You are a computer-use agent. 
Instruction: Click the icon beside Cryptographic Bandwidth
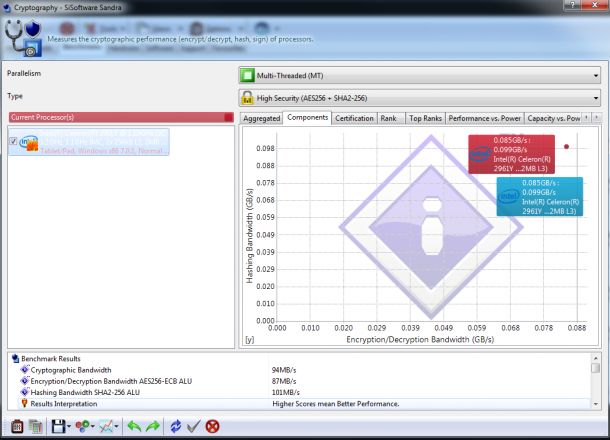click(x=25, y=370)
